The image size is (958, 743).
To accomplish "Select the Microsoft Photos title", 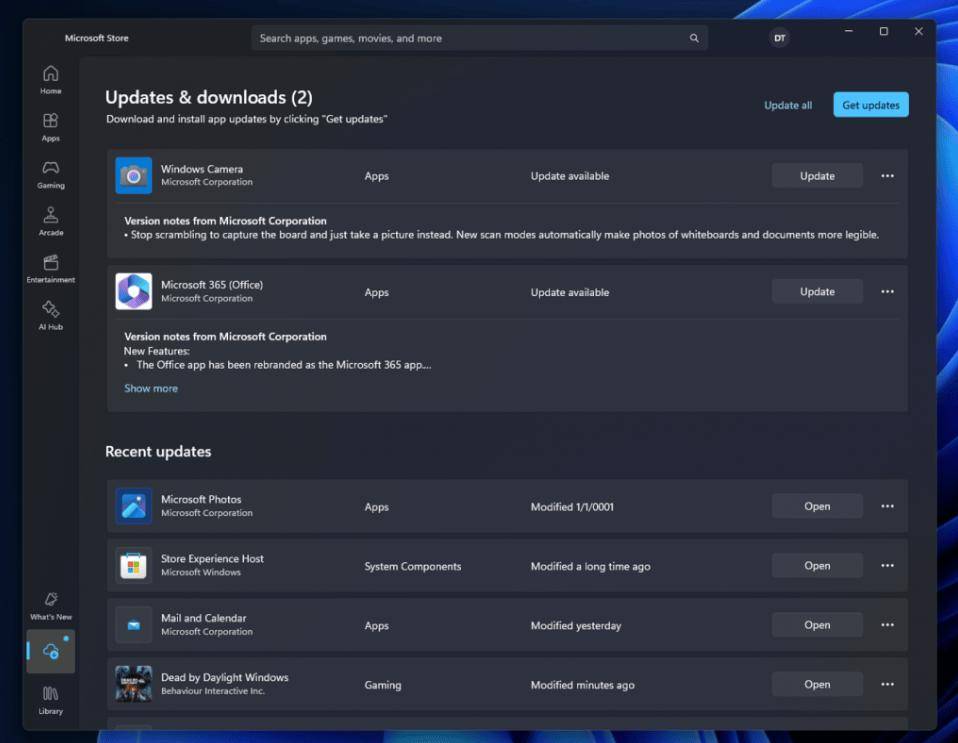I will [201, 499].
